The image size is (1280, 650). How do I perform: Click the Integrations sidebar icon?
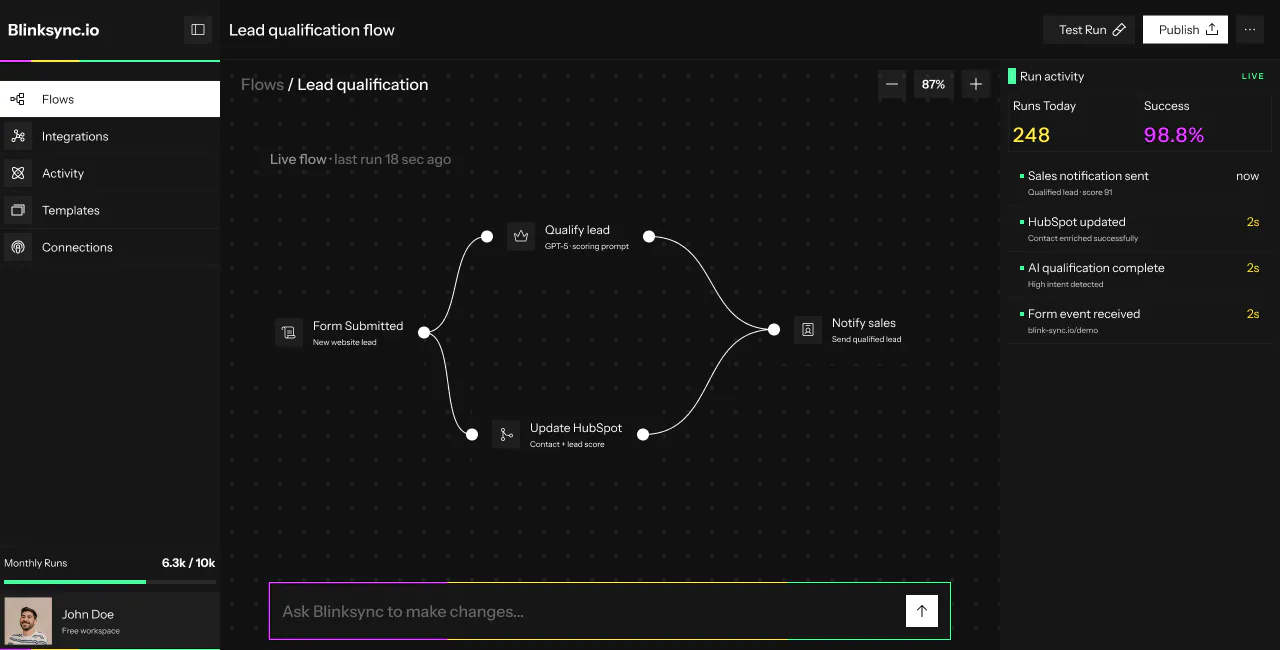point(17,136)
